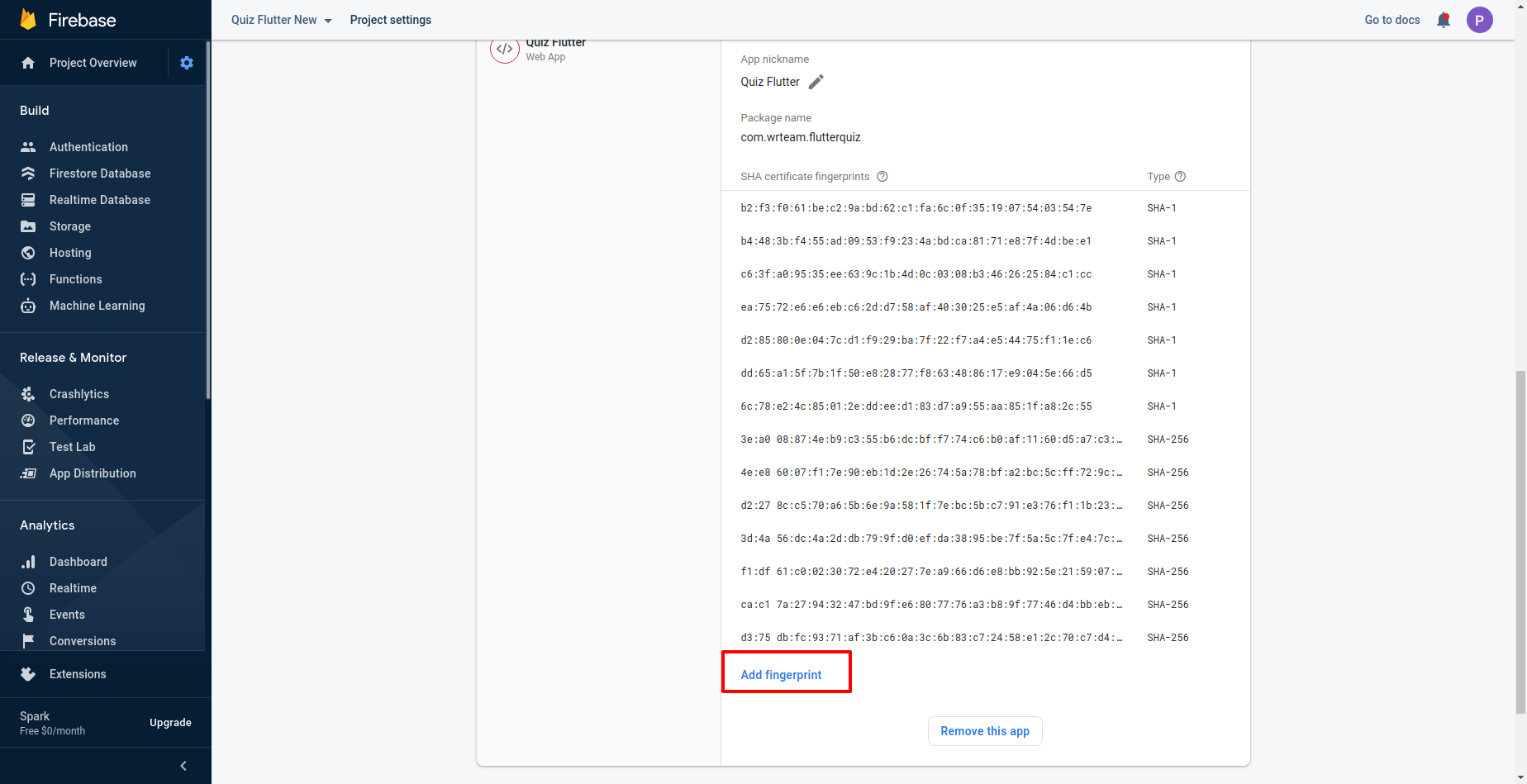
Task: Open Crashlytics section
Action: pyautogui.click(x=78, y=394)
